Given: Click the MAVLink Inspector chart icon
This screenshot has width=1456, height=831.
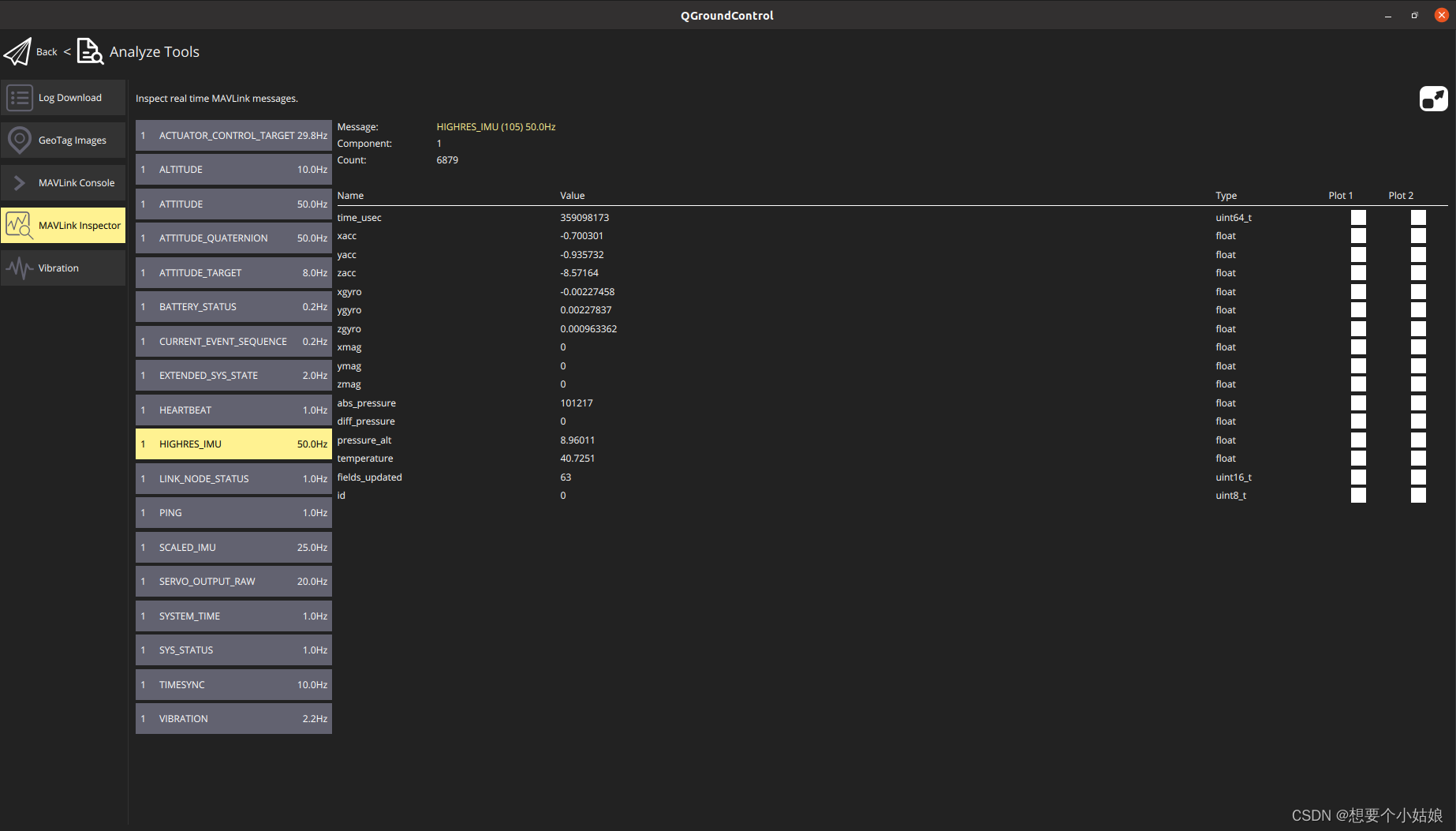Looking at the screenshot, I should click(20, 226).
